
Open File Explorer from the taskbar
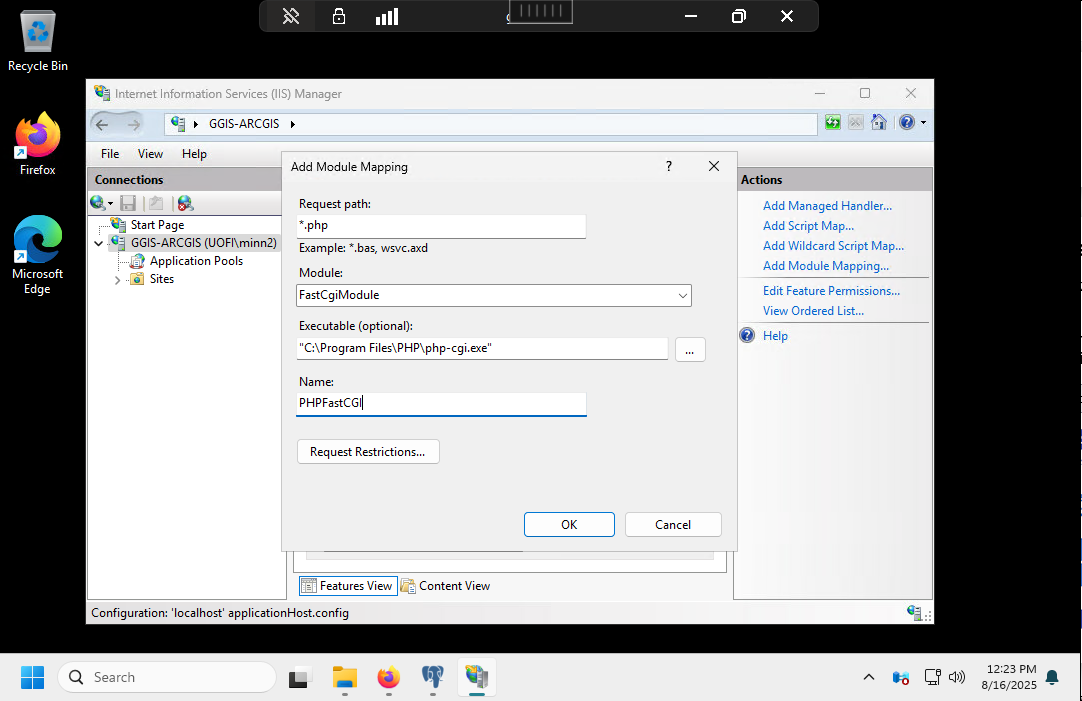(345, 677)
